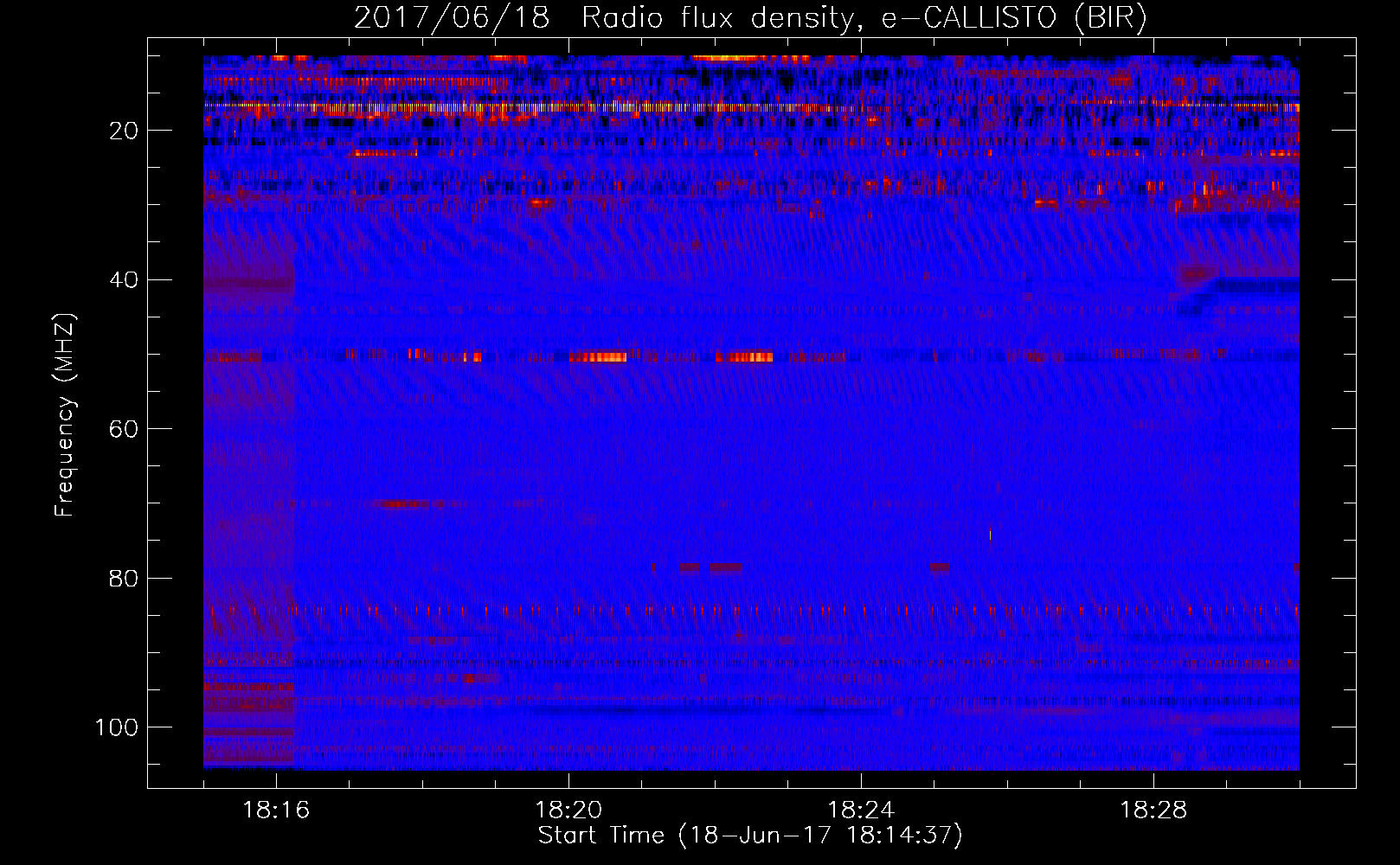Click the plot title 'Radio flux density, e-CALLISTO (BIR)'

click(x=864, y=17)
